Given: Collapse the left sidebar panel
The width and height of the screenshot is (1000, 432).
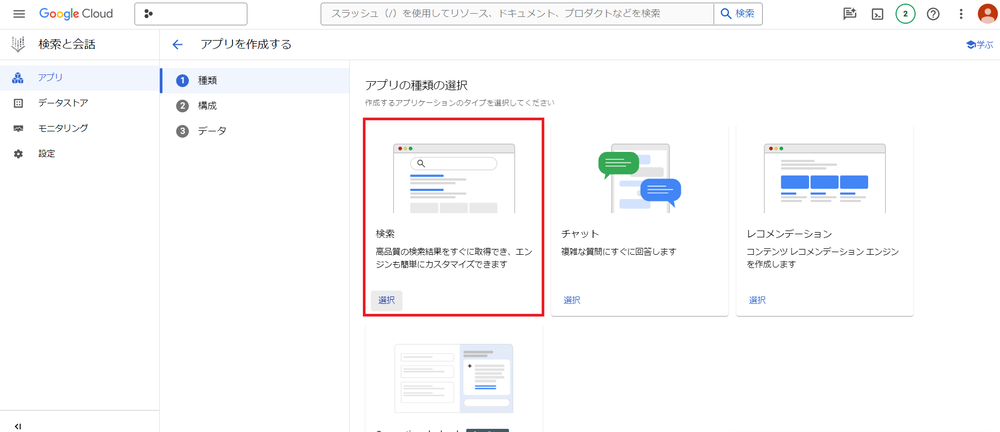Looking at the screenshot, I should coord(18,425).
